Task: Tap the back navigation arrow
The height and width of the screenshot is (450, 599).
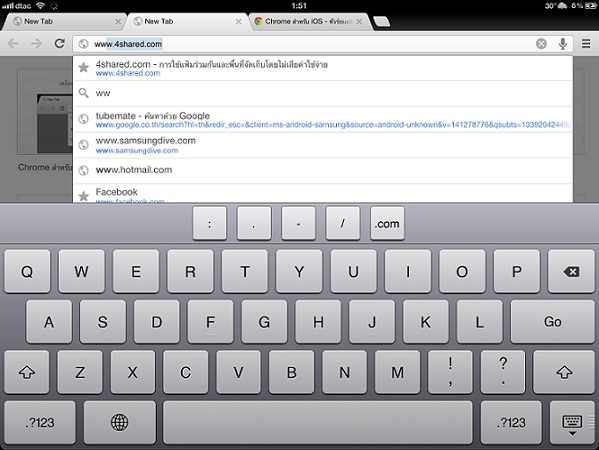Action: (13, 44)
